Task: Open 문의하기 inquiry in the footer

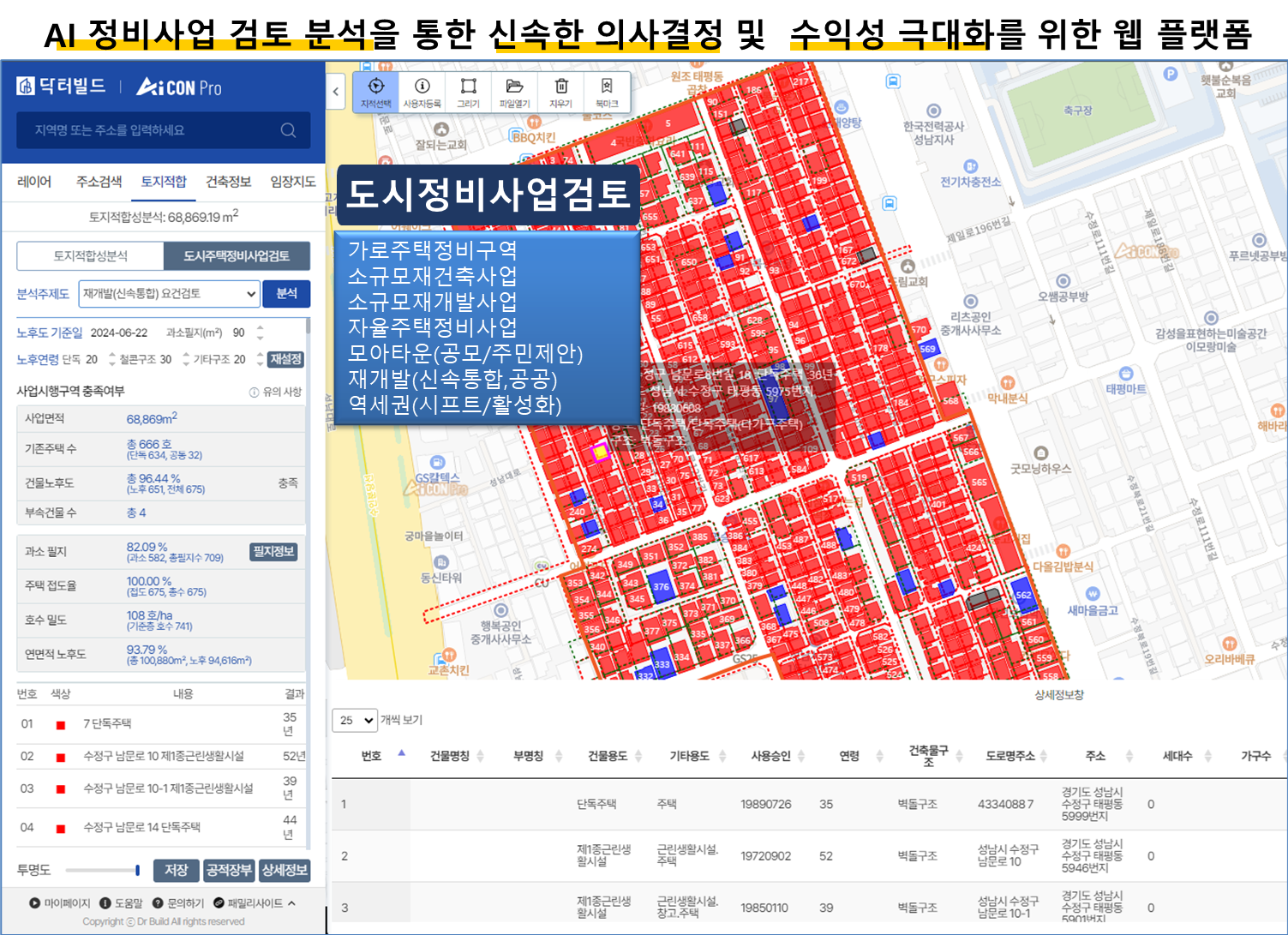Action: (179, 902)
